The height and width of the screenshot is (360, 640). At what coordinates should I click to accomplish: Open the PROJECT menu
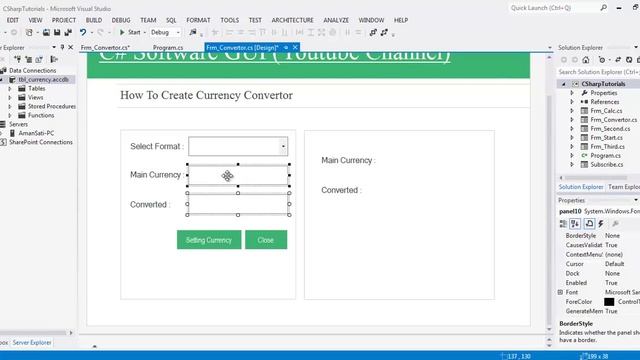(x=64, y=20)
